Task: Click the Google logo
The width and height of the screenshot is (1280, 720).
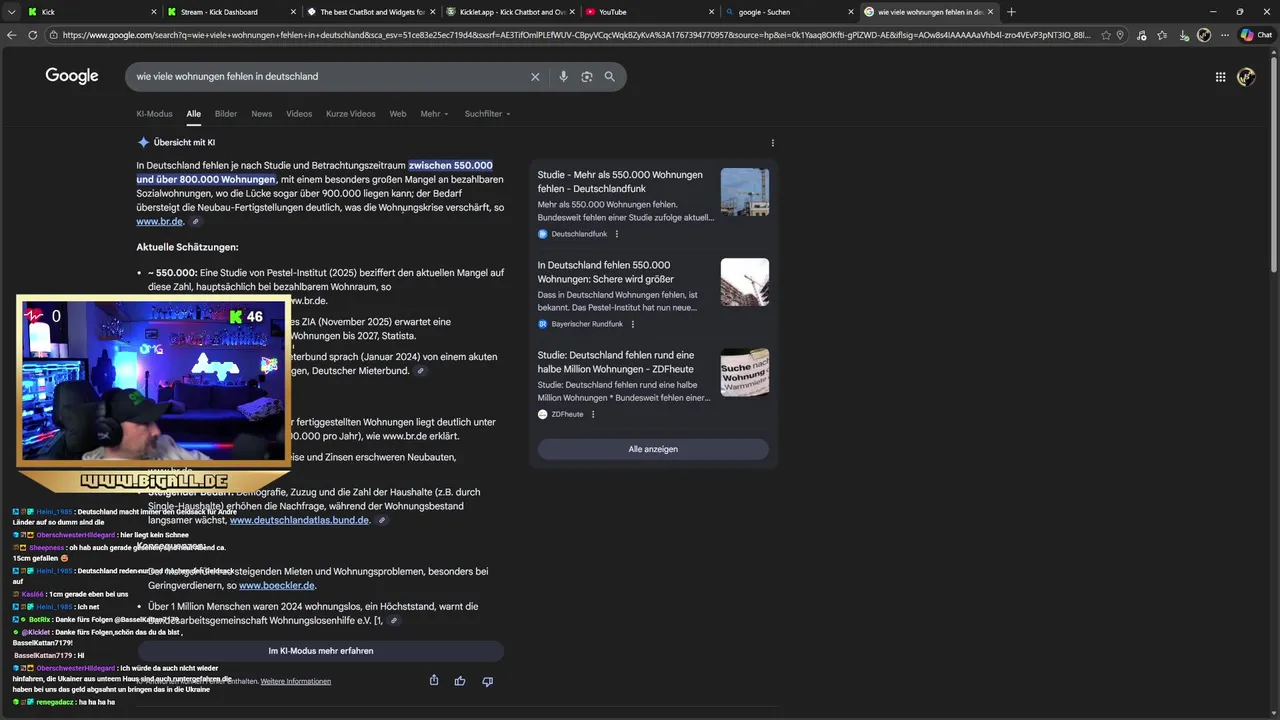Action: click(x=72, y=76)
